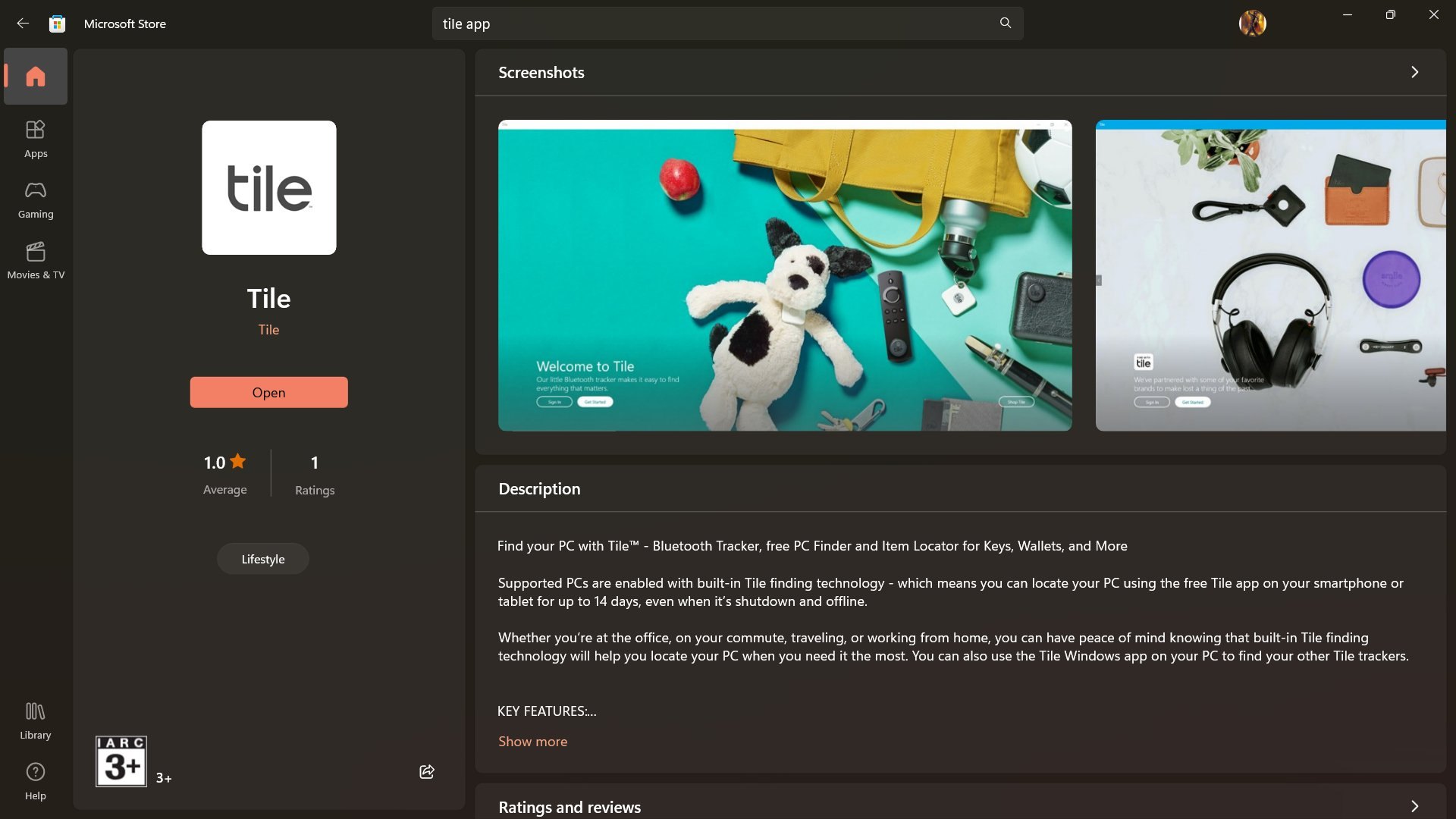This screenshot has width=1456, height=819.
Task: Show more of the description
Action: pos(532,742)
